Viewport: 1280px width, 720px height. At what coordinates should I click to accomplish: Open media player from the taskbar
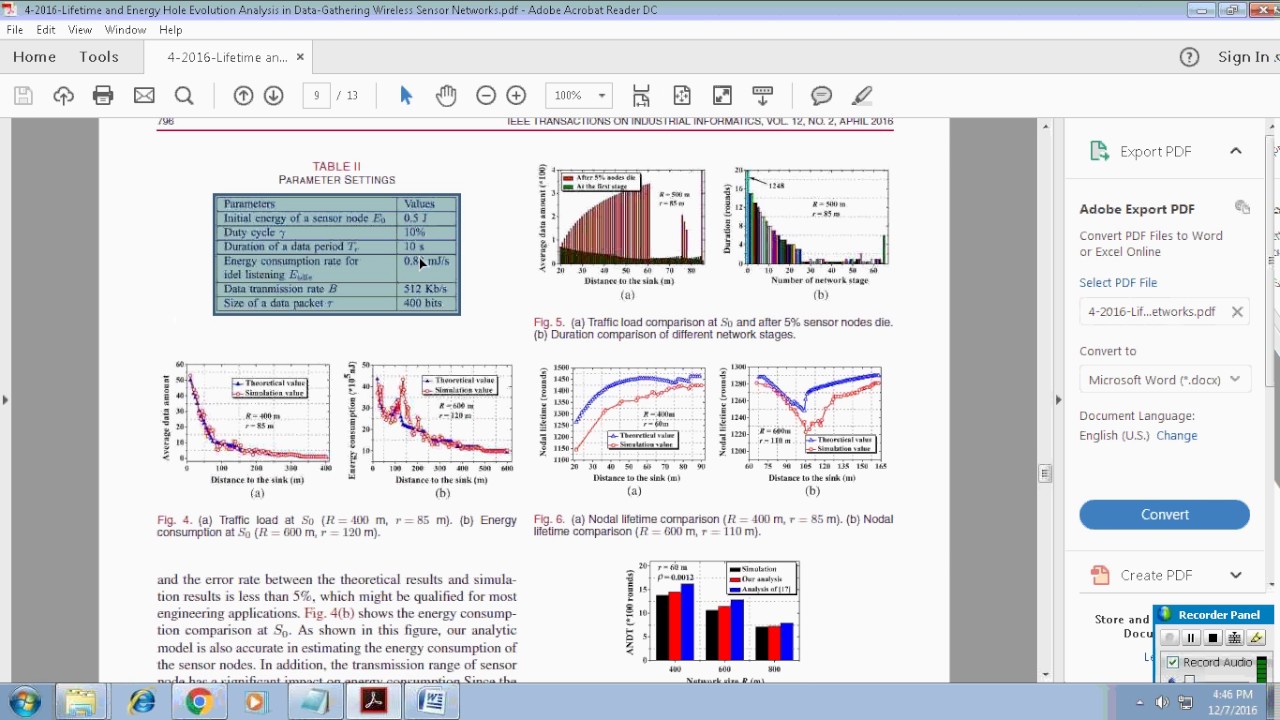pyautogui.click(x=255, y=702)
